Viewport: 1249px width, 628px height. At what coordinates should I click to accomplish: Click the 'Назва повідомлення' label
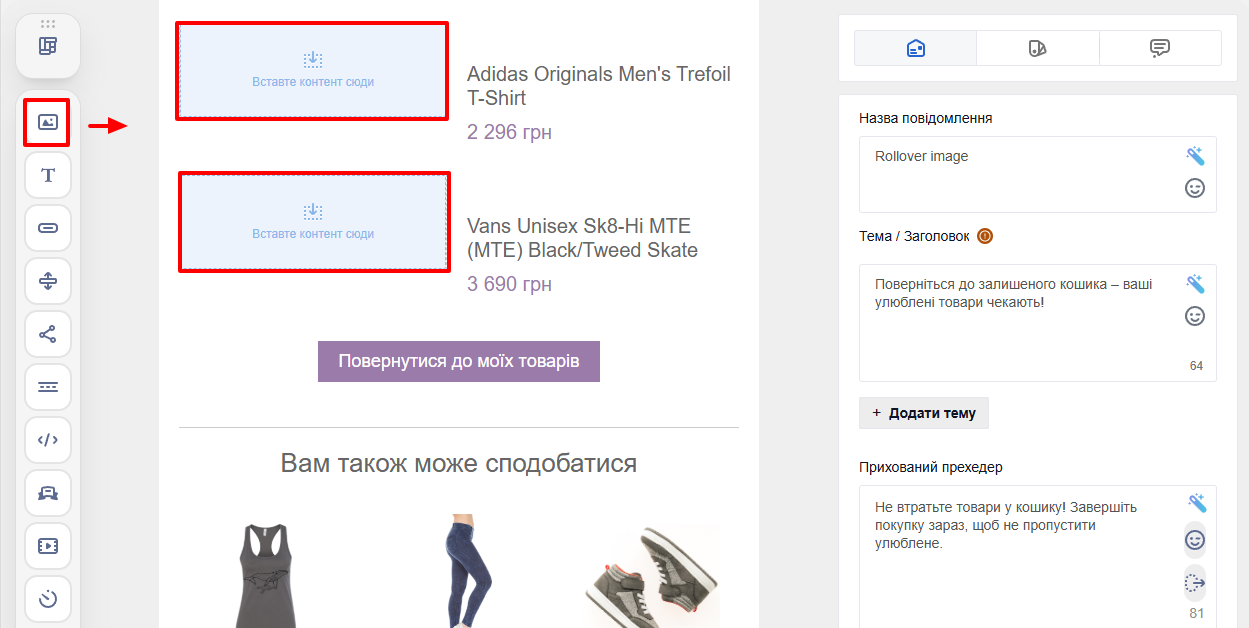pos(925,118)
